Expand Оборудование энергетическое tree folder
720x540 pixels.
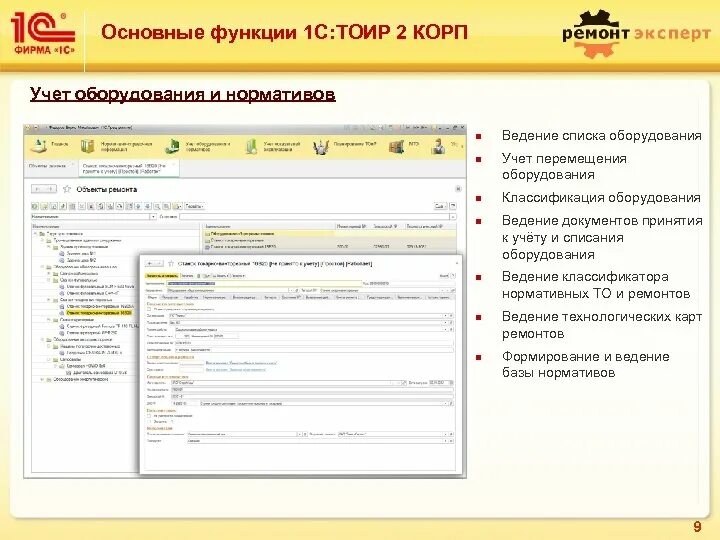[x=42, y=380]
